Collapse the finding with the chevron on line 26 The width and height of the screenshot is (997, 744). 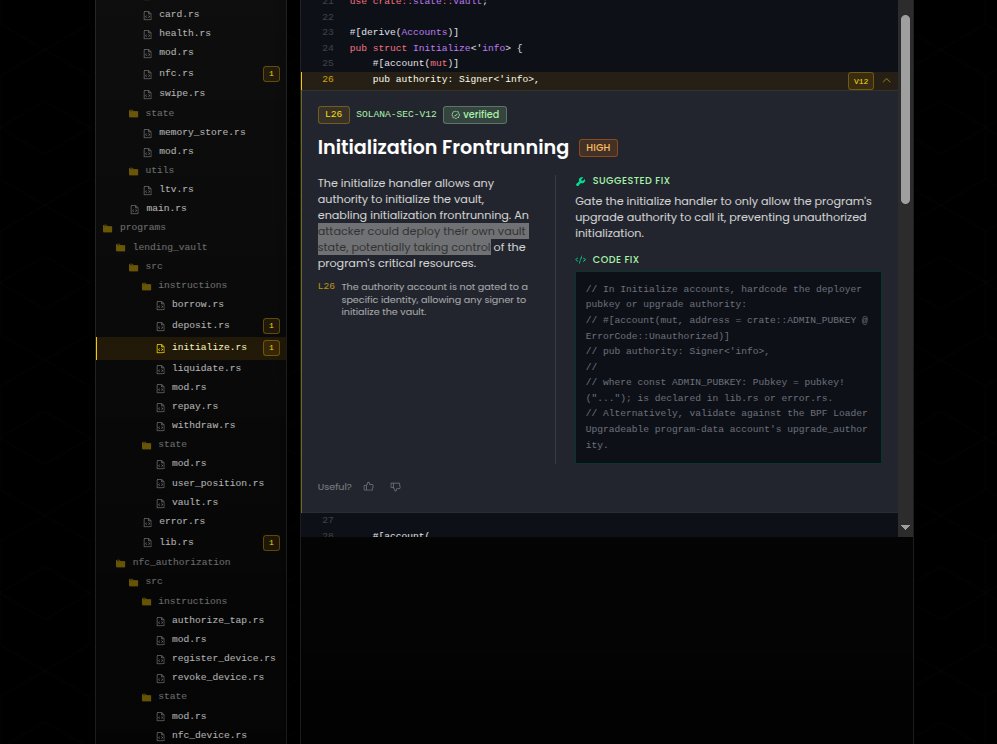pyautogui.click(x=886, y=81)
